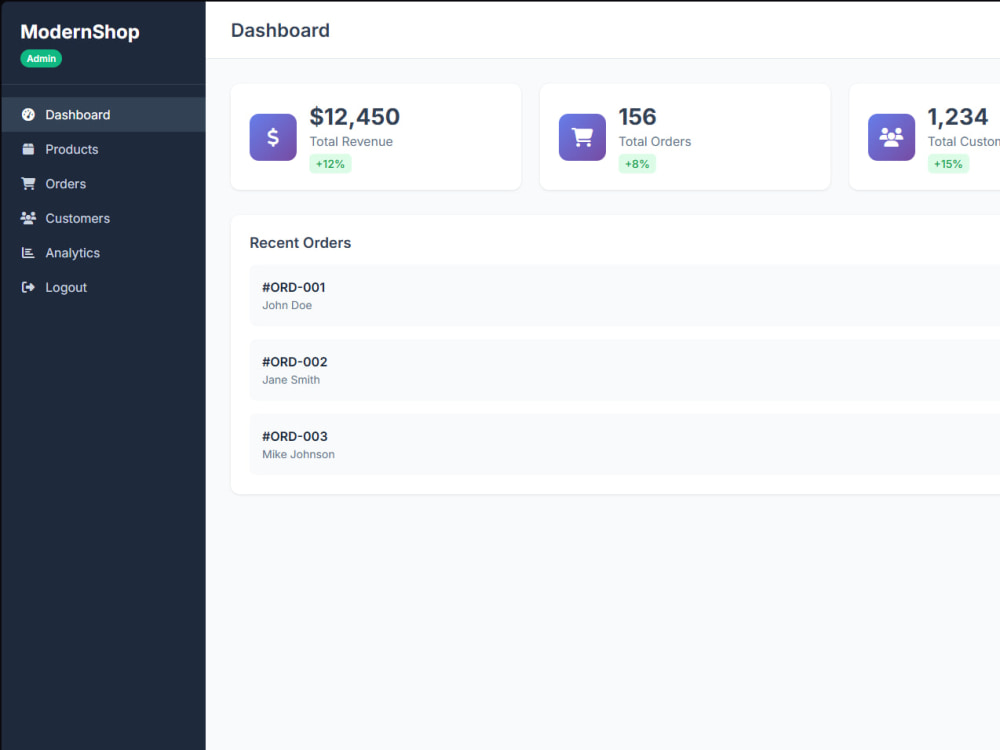Navigate to Customers
Screen dimensions: 1000x750
coord(103,218)
